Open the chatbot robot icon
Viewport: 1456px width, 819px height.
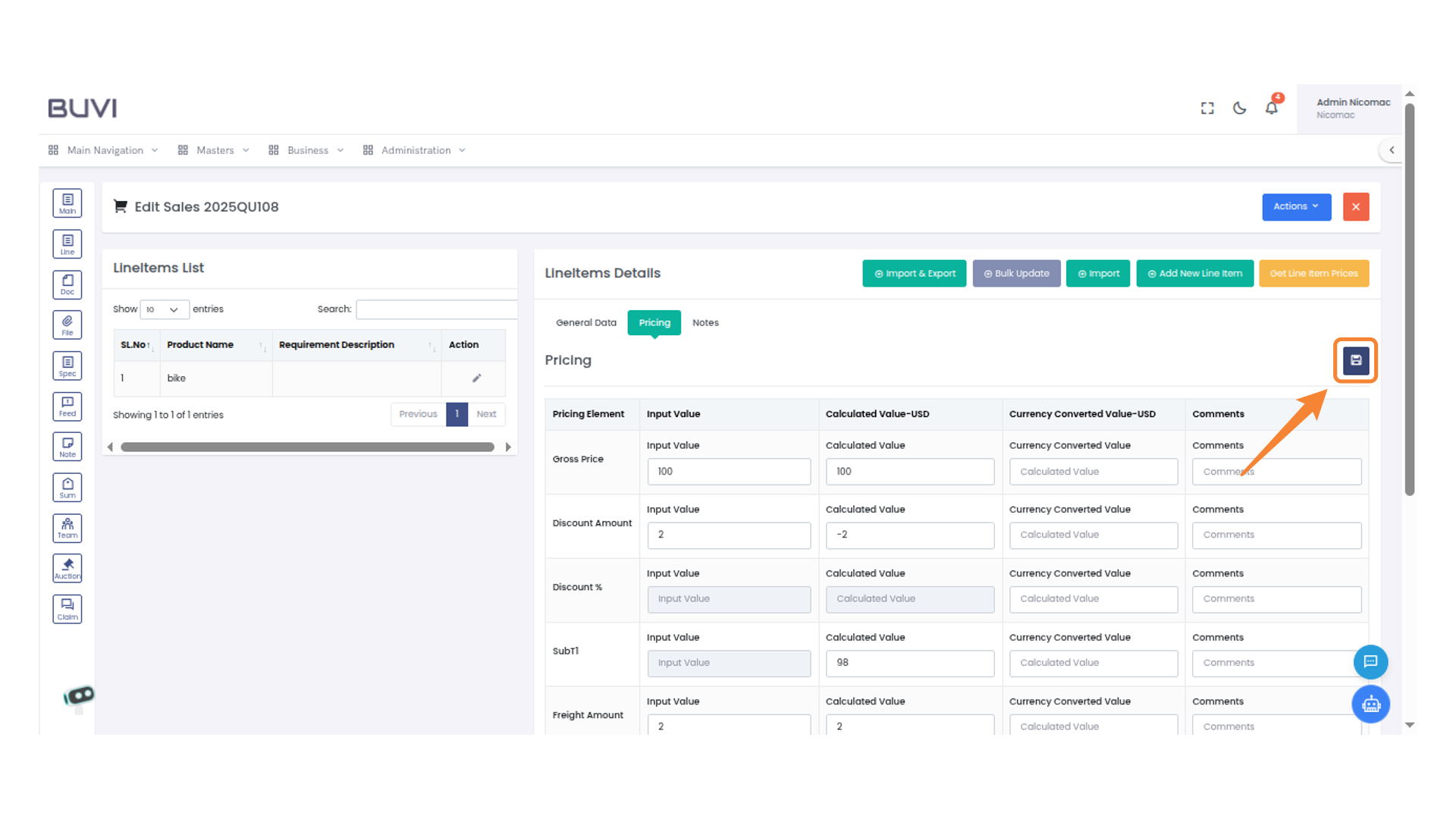pyautogui.click(x=1370, y=704)
